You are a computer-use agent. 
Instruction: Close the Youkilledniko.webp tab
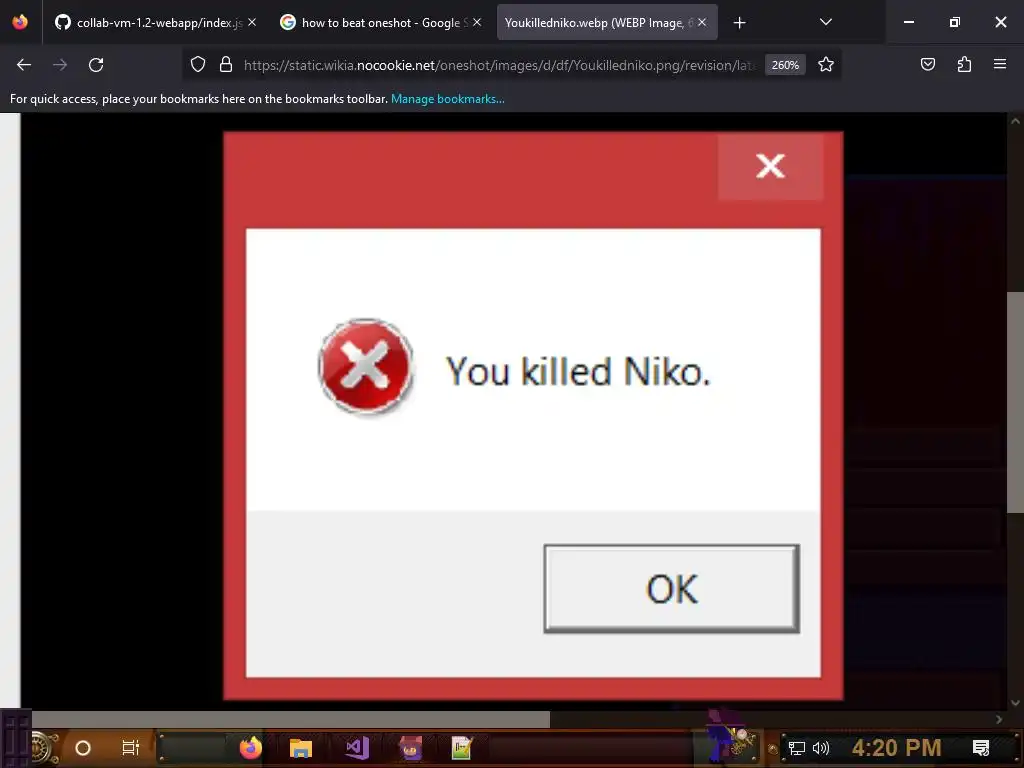click(x=702, y=23)
